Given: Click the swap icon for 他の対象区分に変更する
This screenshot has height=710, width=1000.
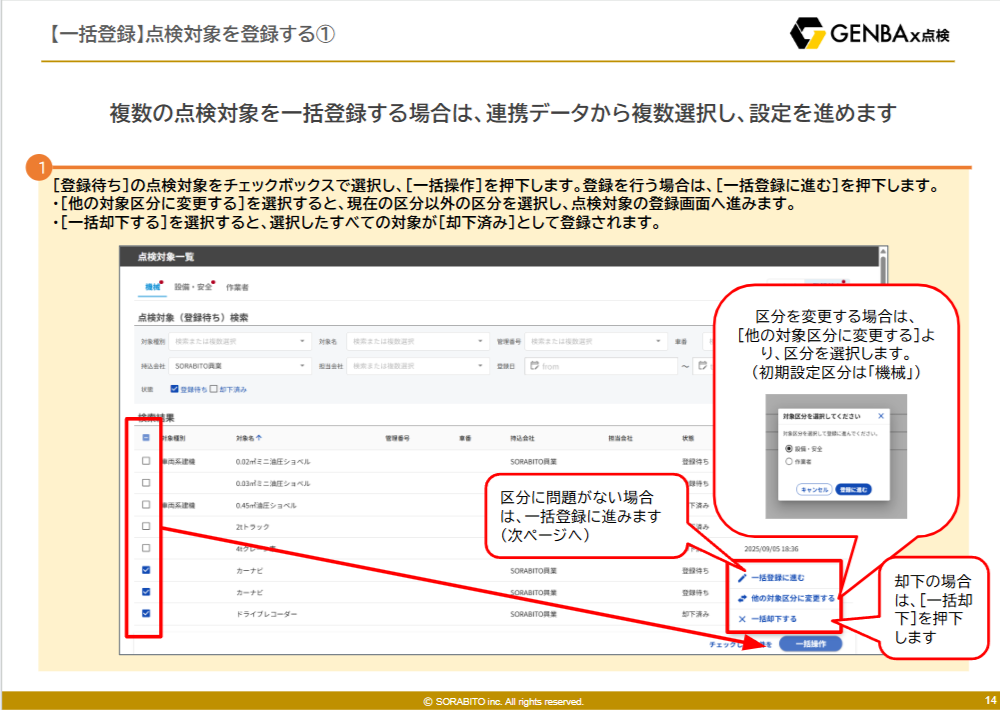Looking at the screenshot, I should point(741,598).
